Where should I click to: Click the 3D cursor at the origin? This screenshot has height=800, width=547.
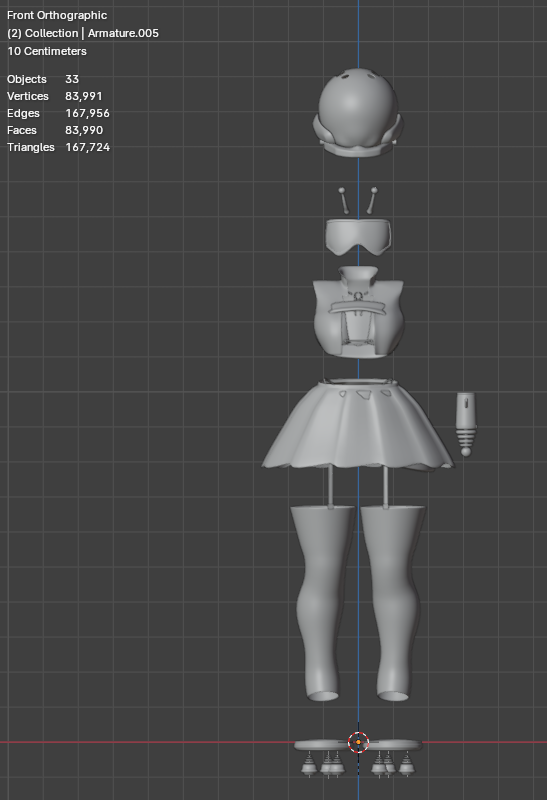coord(358,742)
